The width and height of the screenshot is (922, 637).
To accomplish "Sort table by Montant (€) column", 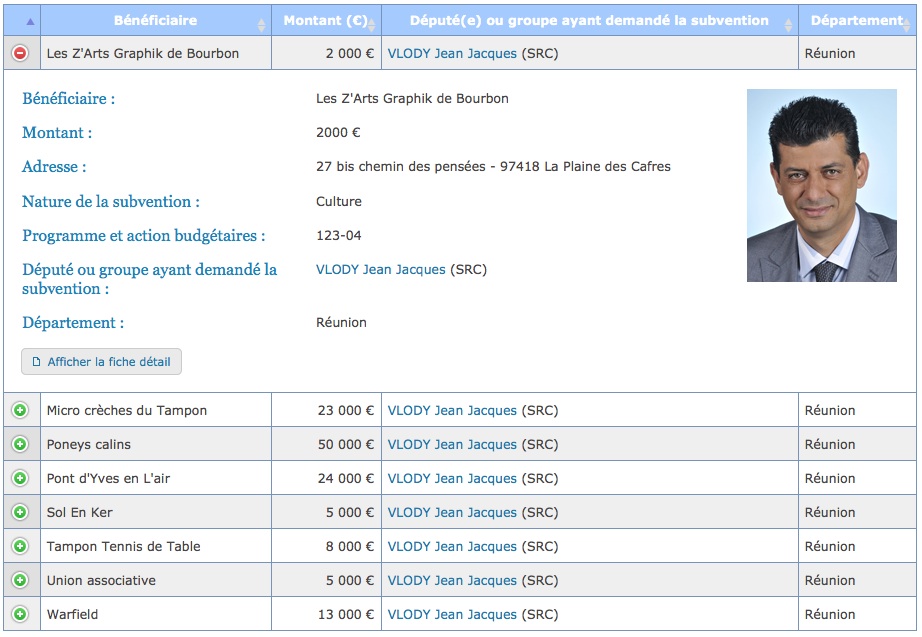I will 326,21.
